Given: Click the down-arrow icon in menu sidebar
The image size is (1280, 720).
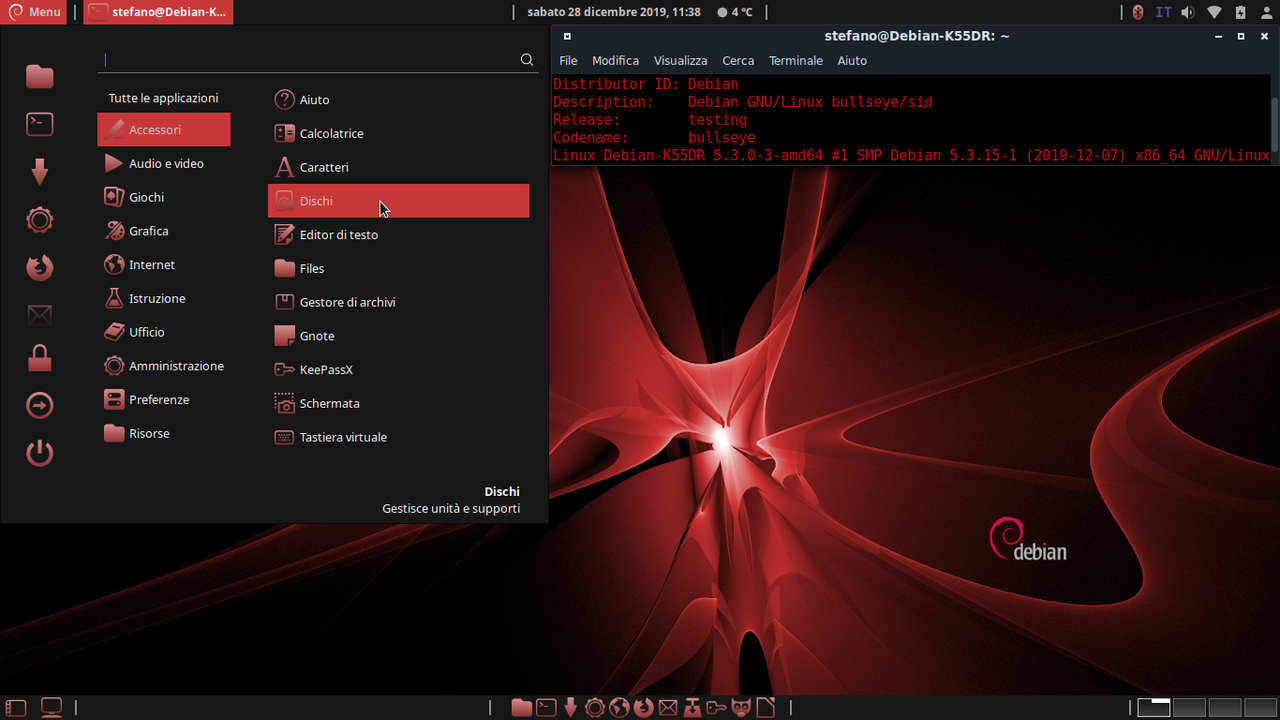Looking at the screenshot, I should 40,172.
